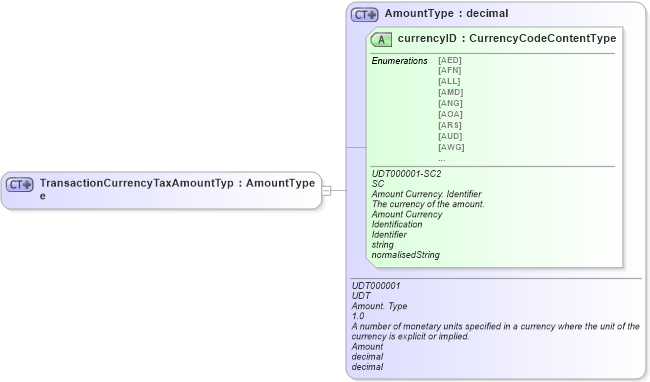
Task: Select the [AOA] enumeration value
Action: pos(450,114)
